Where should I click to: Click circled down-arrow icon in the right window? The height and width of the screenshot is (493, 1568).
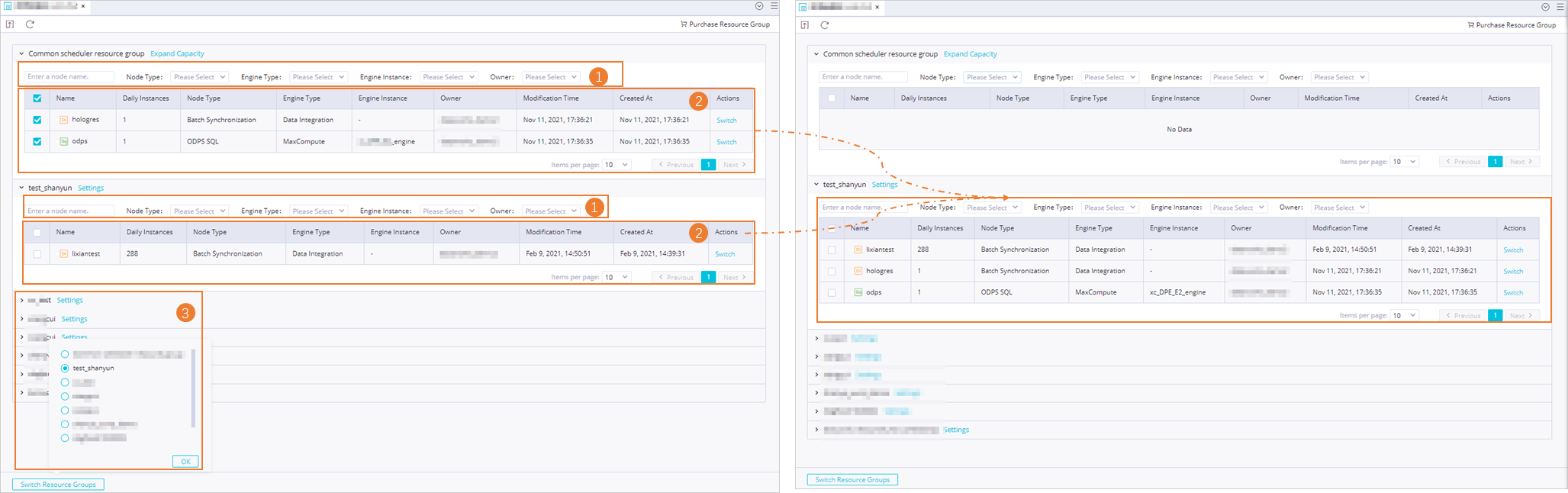1545,7
